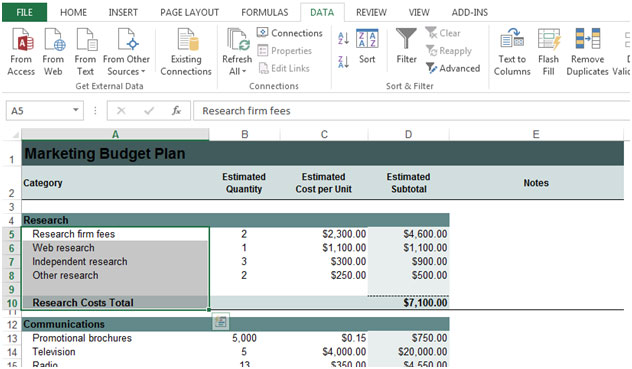Switch to the HOME tab
Screen dimensions: 632x369
[73, 13]
